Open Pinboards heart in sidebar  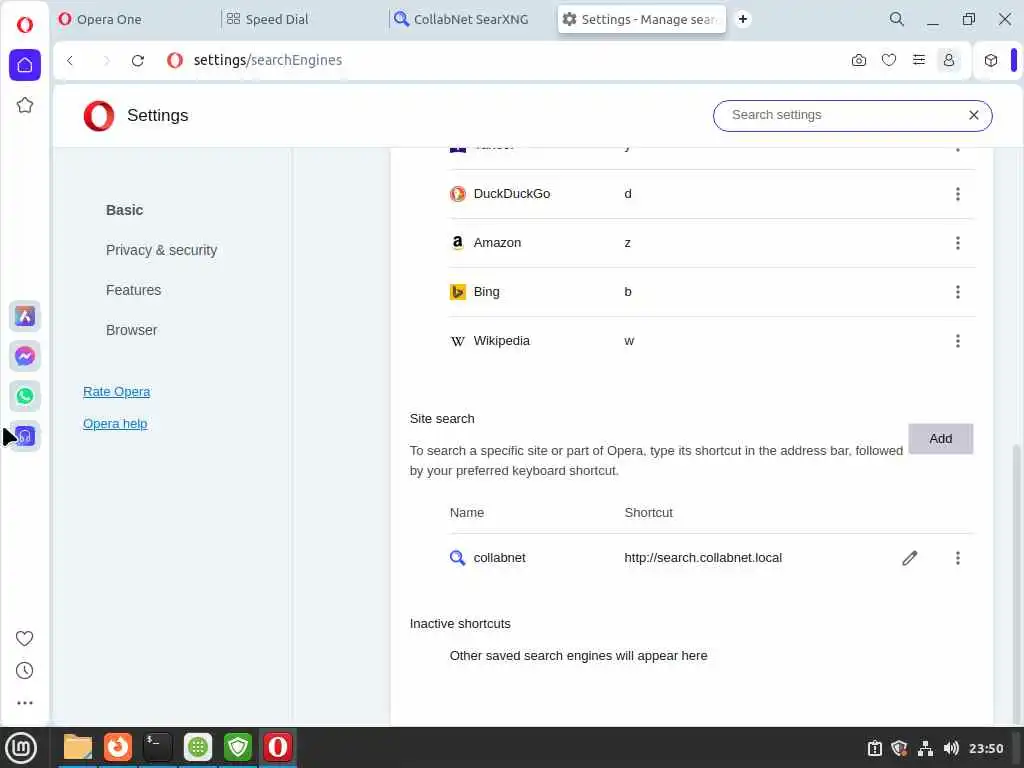(24, 638)
